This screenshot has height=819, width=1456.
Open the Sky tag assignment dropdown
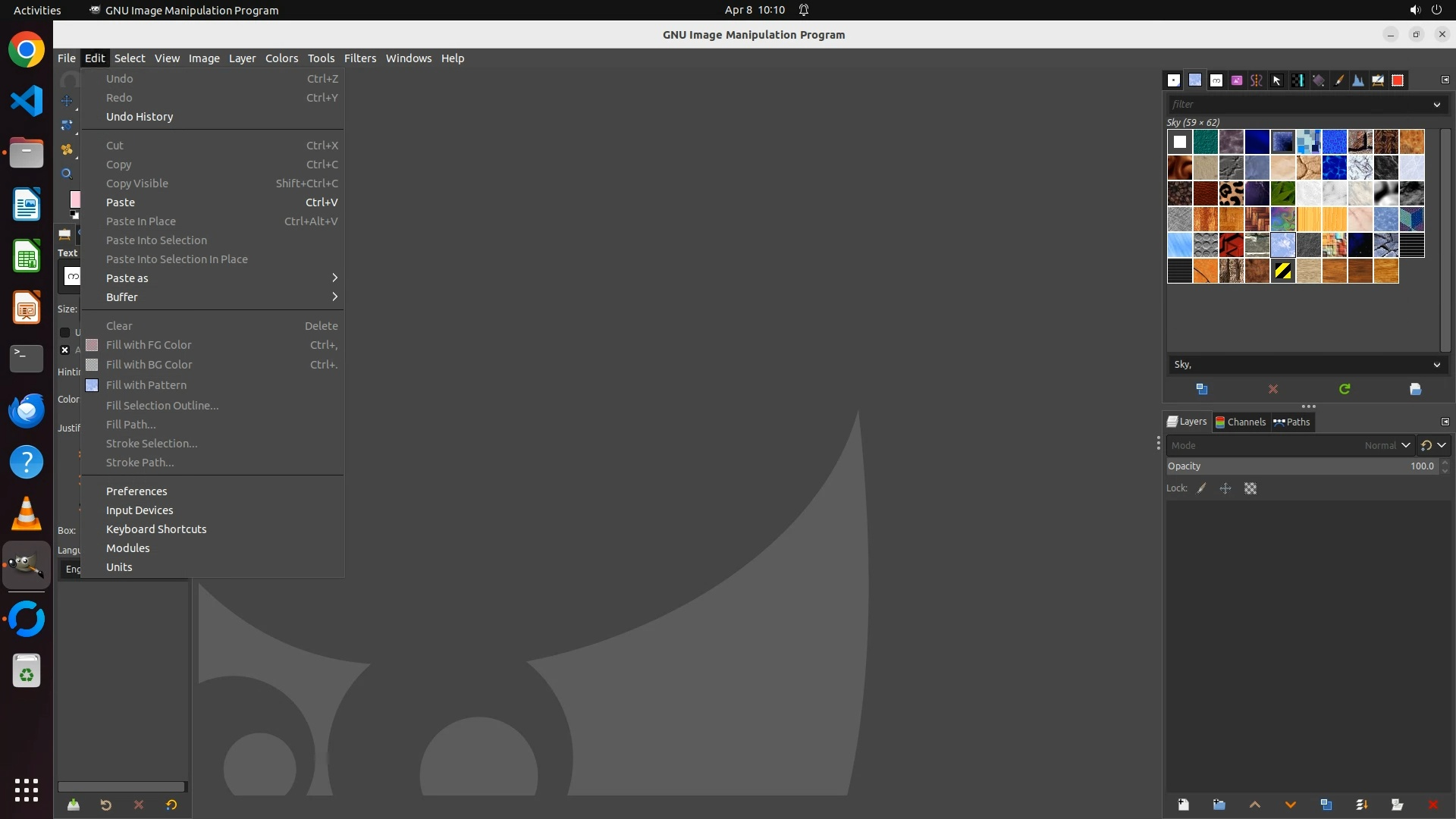pyautogui.click(x=1436, y=365)
